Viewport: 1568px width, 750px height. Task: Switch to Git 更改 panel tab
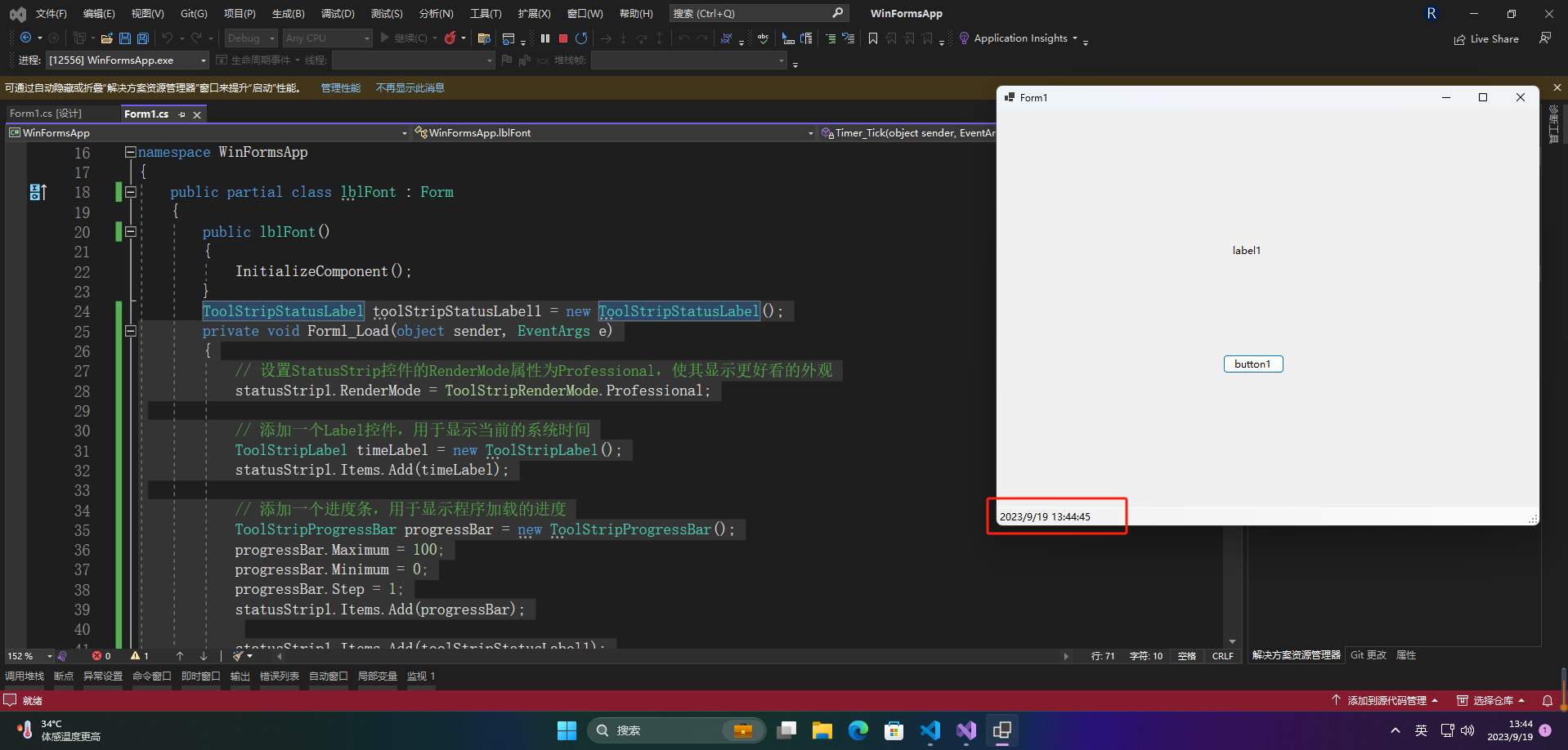point(1368,655)
